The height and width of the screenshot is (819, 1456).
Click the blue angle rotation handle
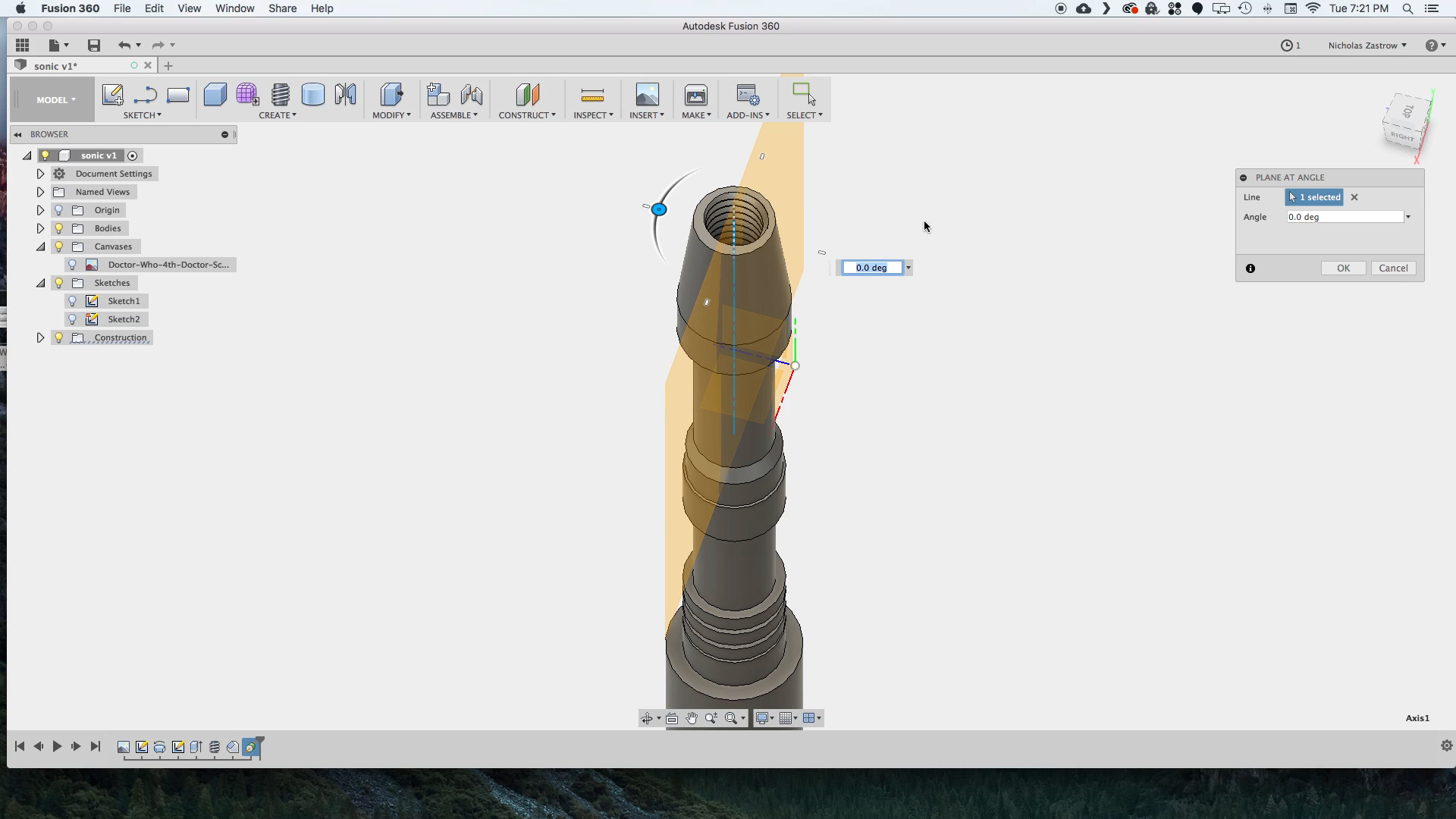click(659, 209)
